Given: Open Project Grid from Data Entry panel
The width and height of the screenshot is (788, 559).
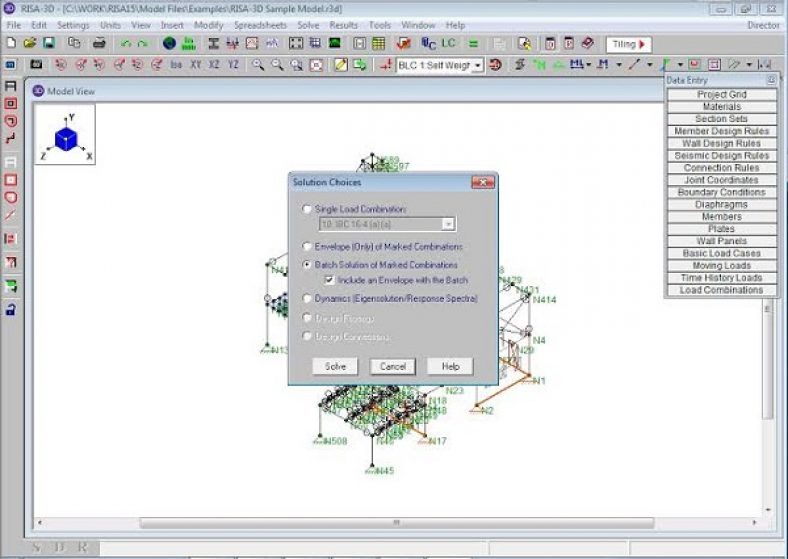Looking at the screenshot, I should tap(722, 95).
